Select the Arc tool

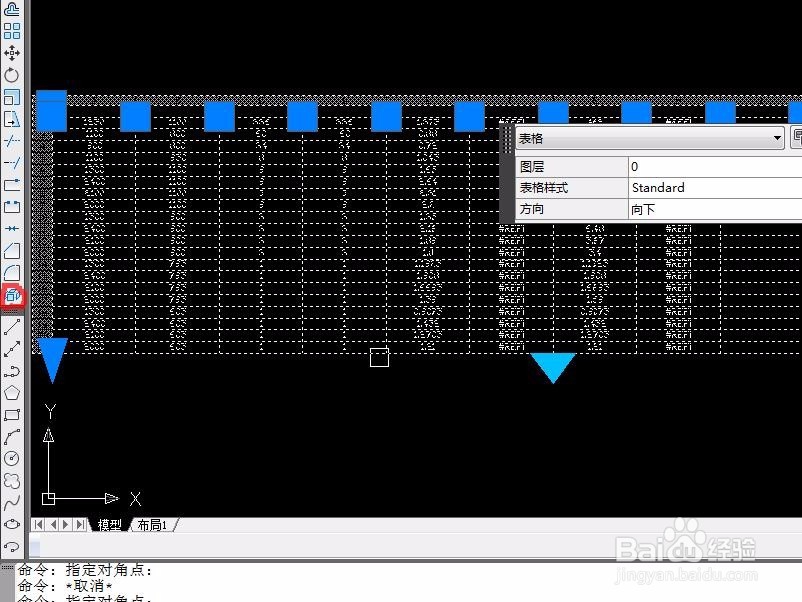[12, 437]
